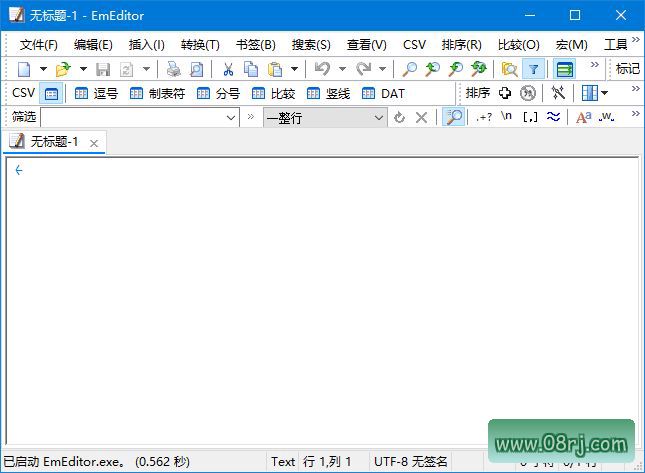Click the abort filter X icon
The image size is (645, 473).
coord(421,118)
